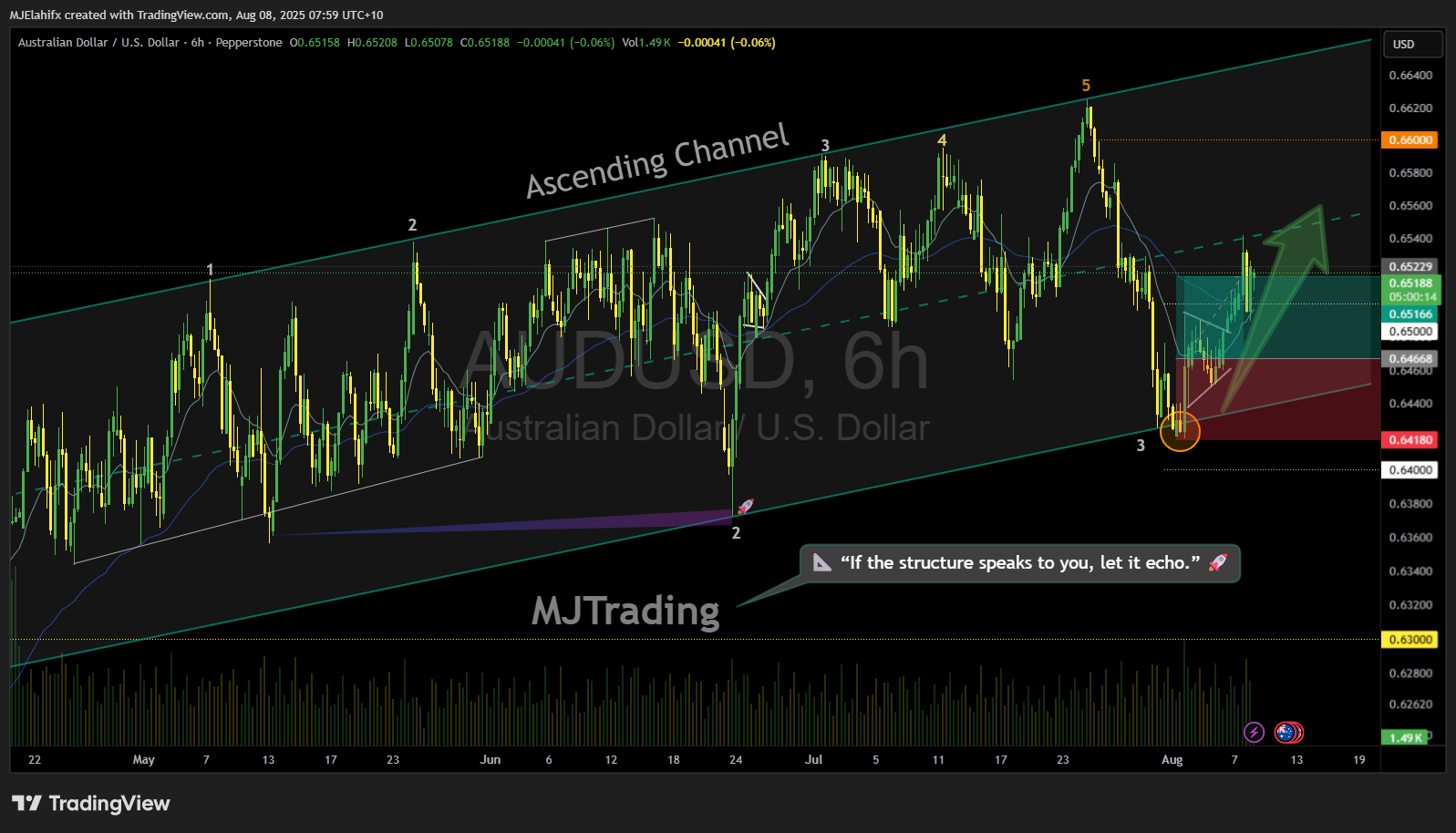Viewport: 1456px width, 833px height.
Task: Select the white wave 1 label
Action: (x=211, y=270)
